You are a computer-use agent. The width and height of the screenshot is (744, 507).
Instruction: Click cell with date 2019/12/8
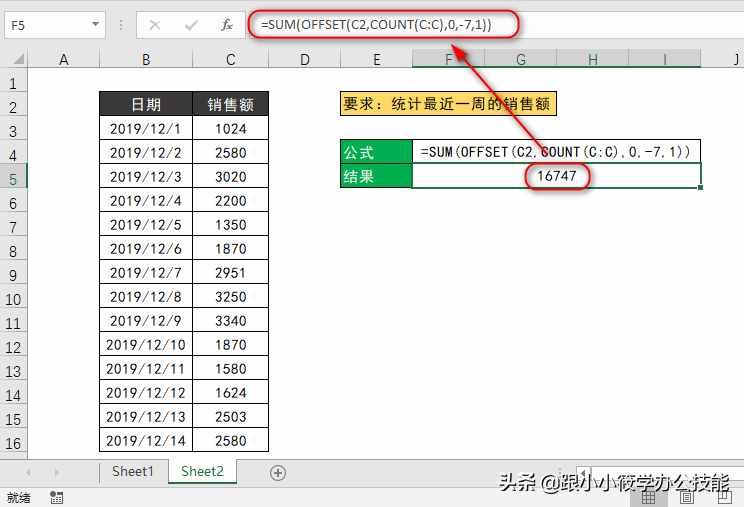click(146, 296)
